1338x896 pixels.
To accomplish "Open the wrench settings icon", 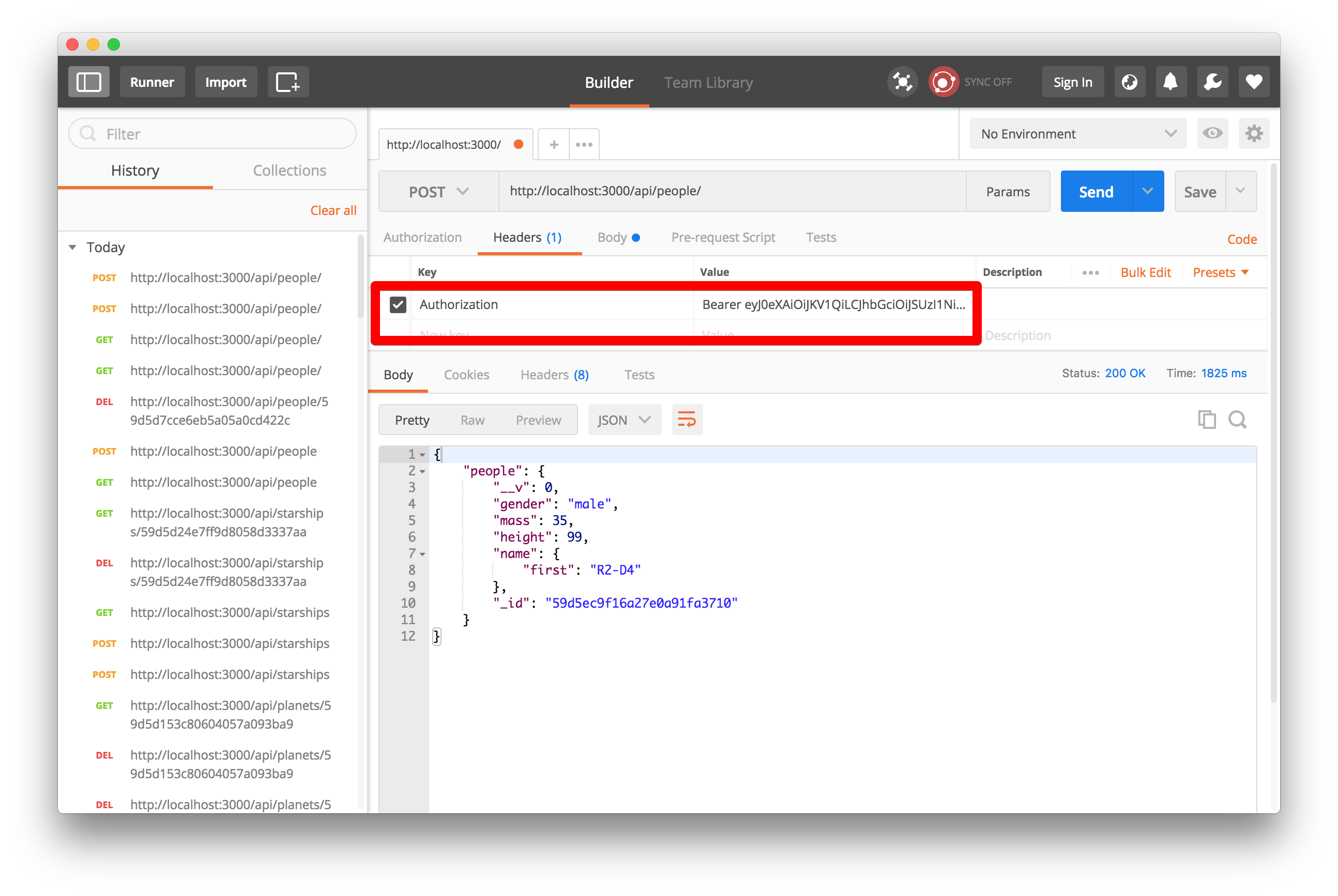I will pyautogui.click(x=1212, y=82).
